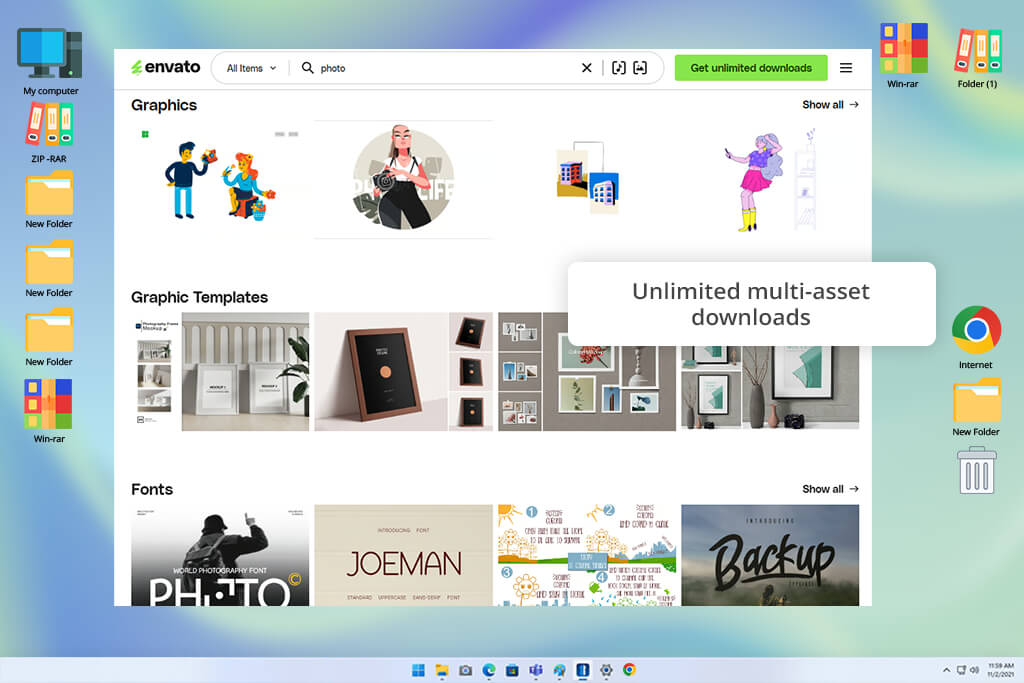Click the Graphics section heading
This screenshot has height=683, width=1024.
coord(164,105)
